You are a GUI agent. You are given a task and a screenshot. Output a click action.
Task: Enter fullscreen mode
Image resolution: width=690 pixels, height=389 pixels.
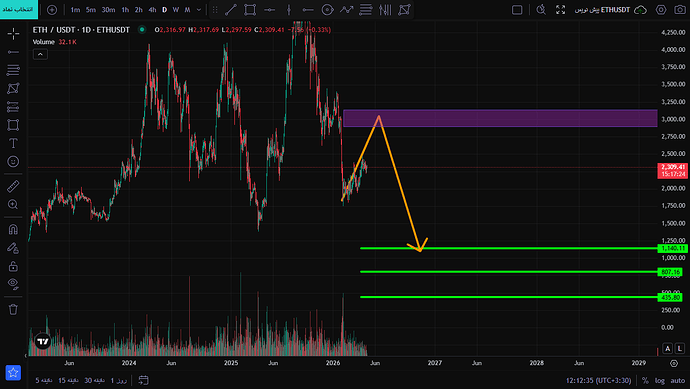560,10
